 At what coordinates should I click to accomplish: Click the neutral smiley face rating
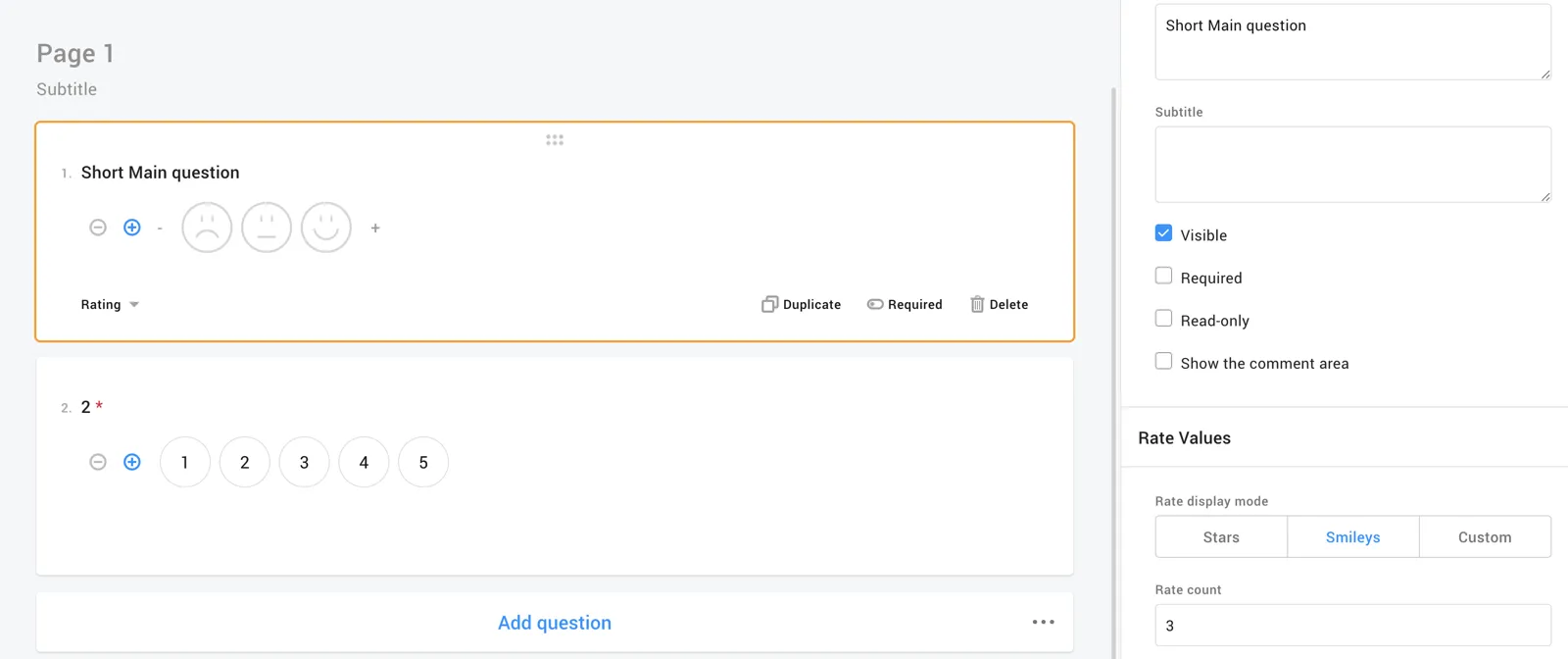pos(267,228)
